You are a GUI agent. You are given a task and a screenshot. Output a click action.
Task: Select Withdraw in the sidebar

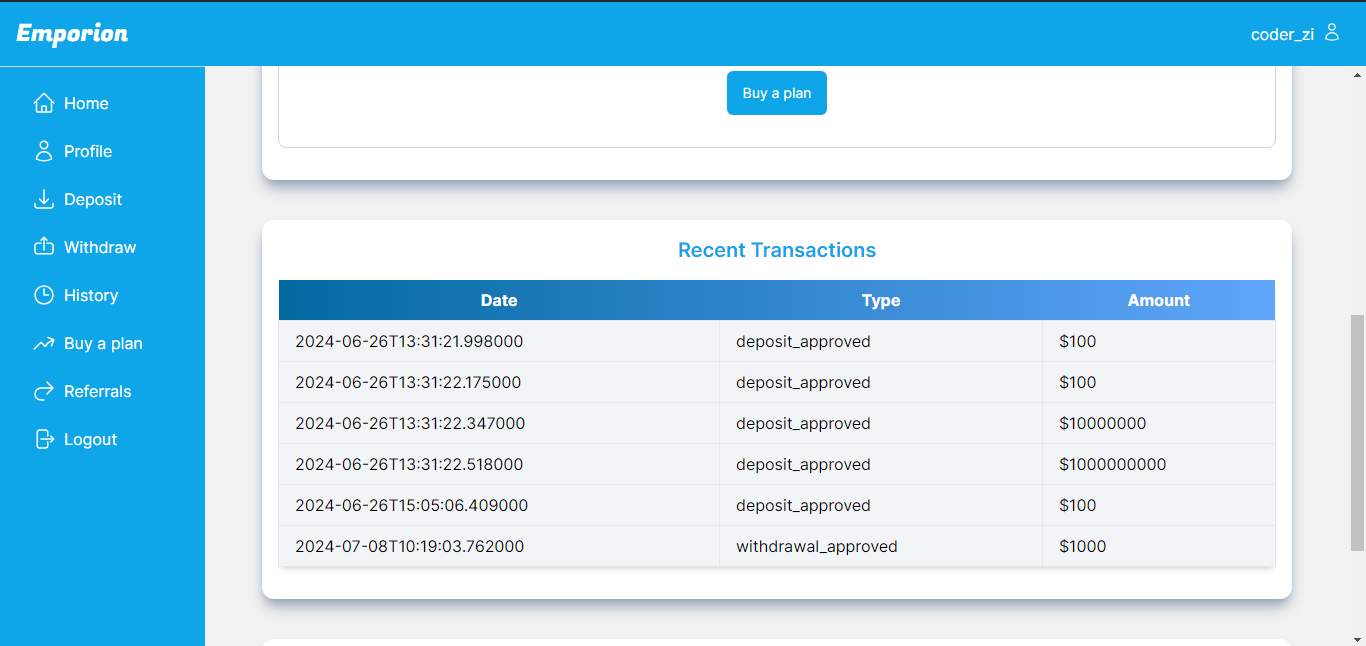[100, 247]
